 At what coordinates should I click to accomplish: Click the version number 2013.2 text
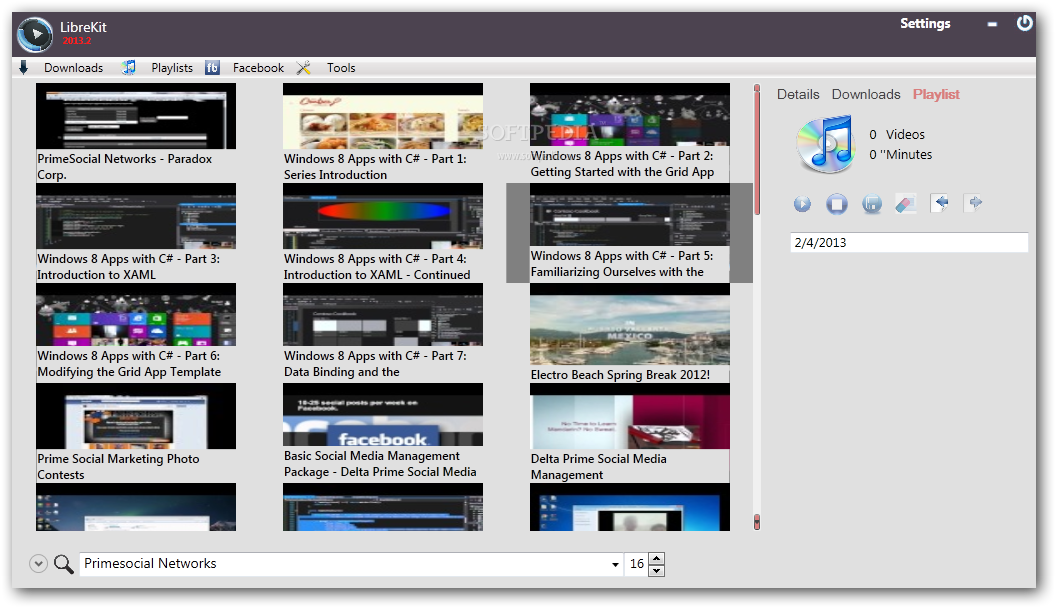(x=77, y=41)
